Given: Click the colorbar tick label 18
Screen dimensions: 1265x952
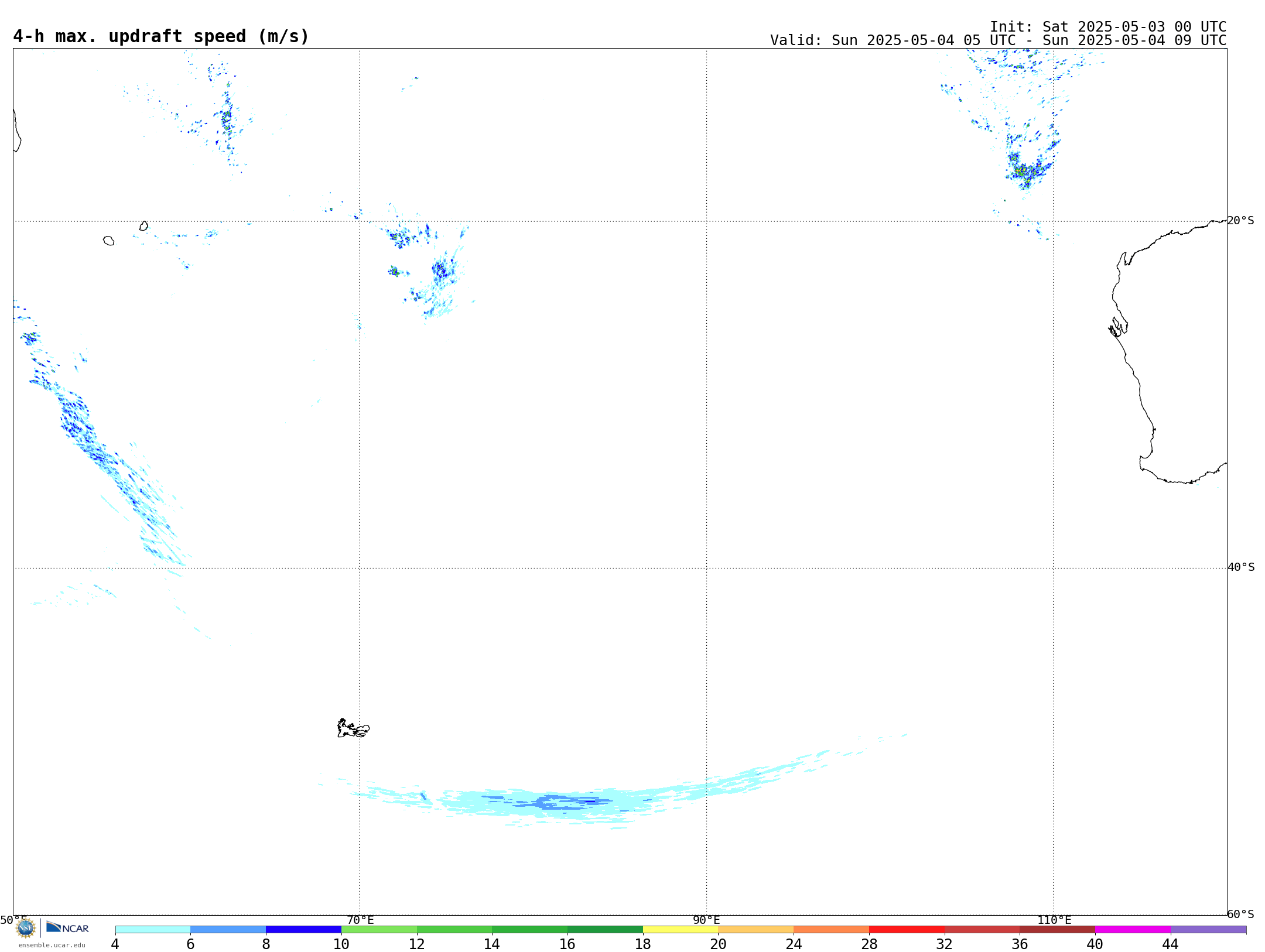Looking at the screenshot, I should 643,944.
